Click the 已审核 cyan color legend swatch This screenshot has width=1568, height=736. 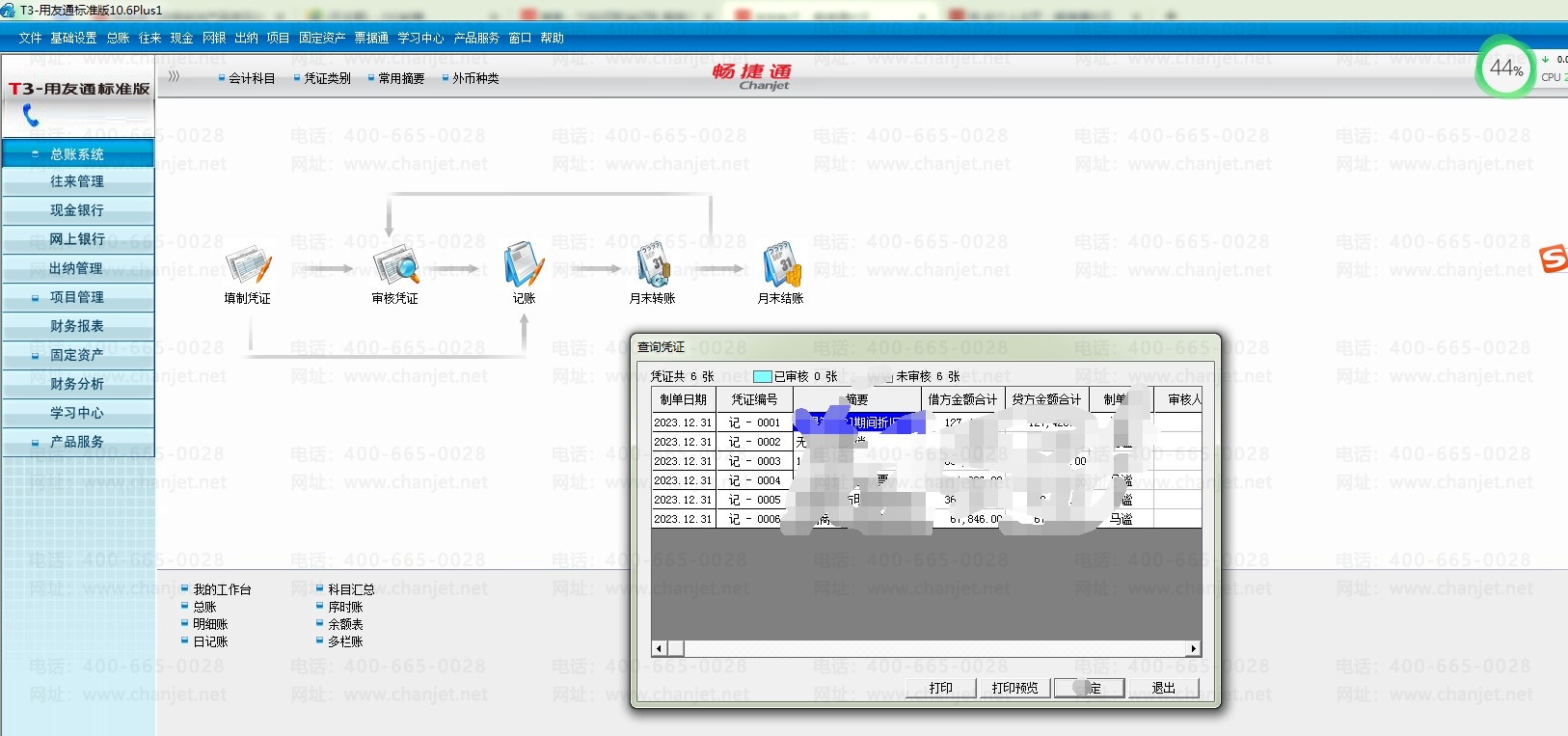[x=762, y=376]
